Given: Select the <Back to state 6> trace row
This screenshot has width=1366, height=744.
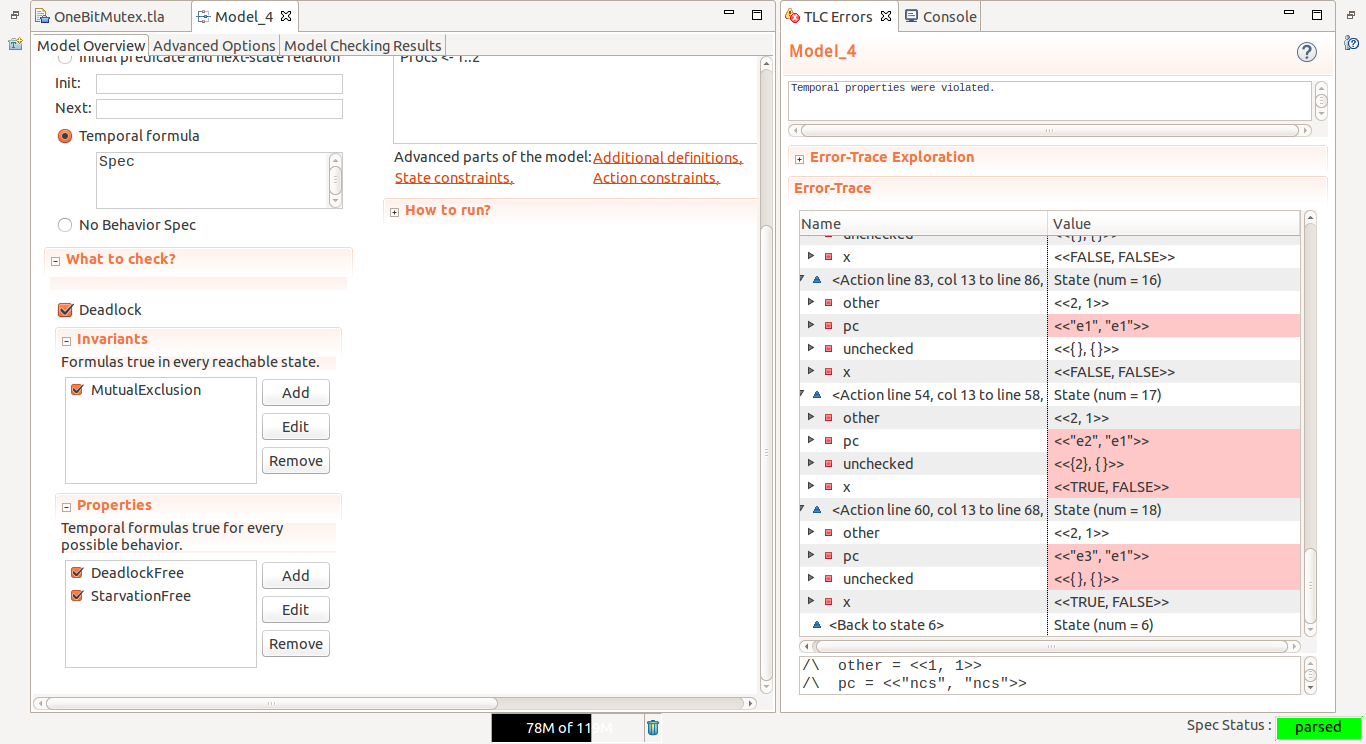Looking at the screenshot, I should click(1051, 625).
